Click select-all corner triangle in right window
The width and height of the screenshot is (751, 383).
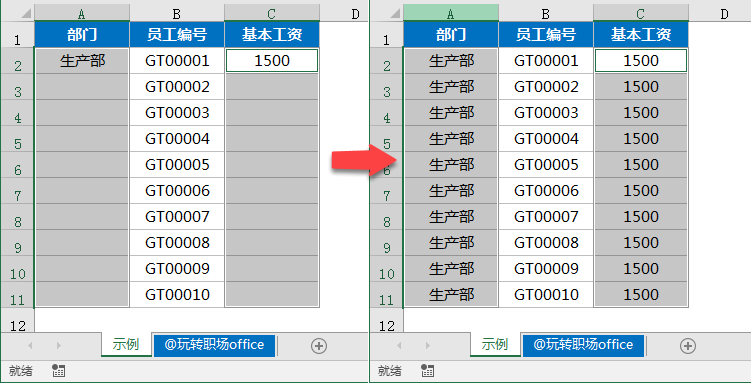(395, 13)
